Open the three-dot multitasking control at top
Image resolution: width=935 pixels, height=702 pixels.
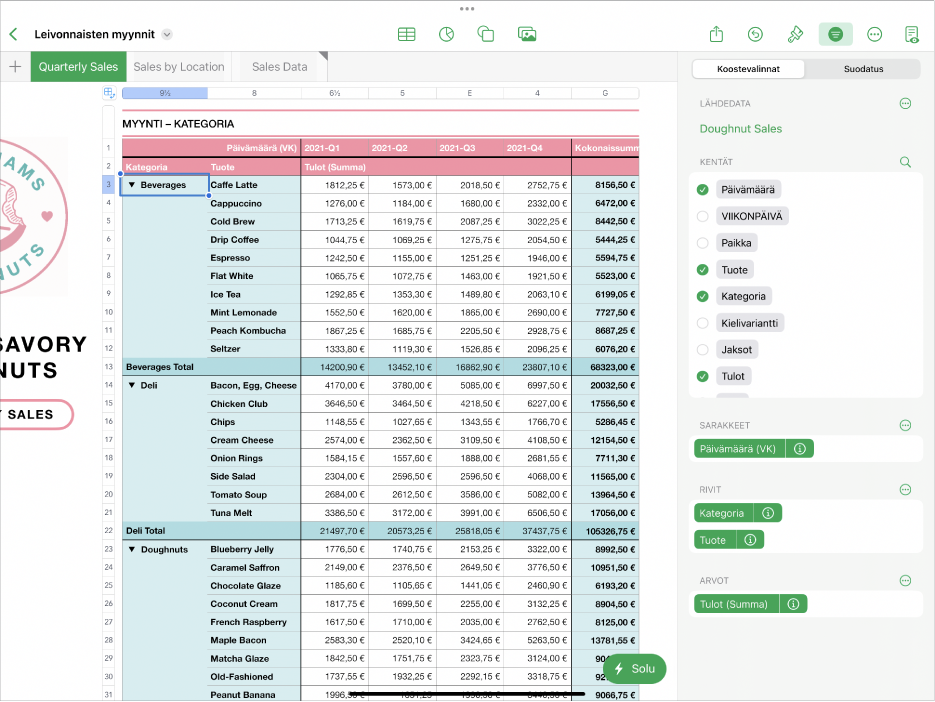point(467,9)
